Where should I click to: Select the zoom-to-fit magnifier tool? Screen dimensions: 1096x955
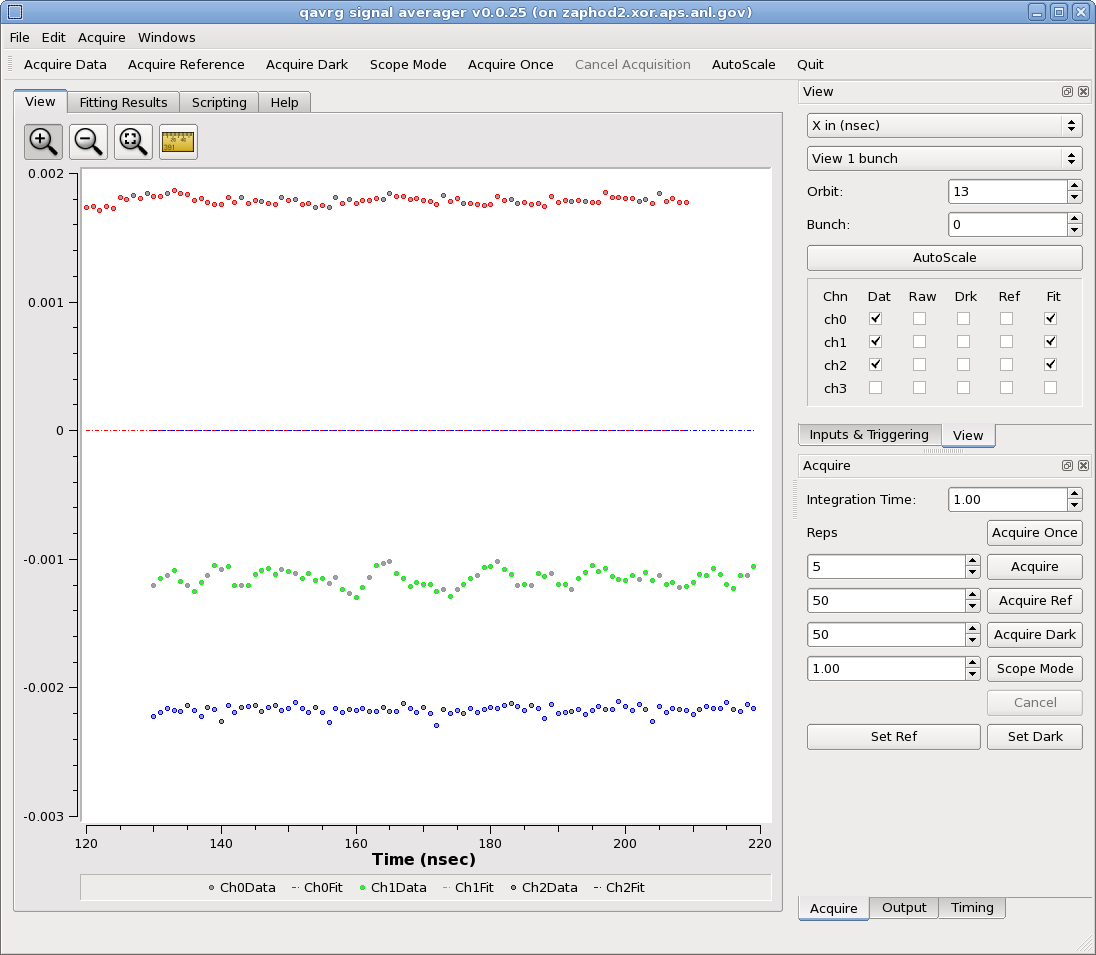click(x=132, y=141)
